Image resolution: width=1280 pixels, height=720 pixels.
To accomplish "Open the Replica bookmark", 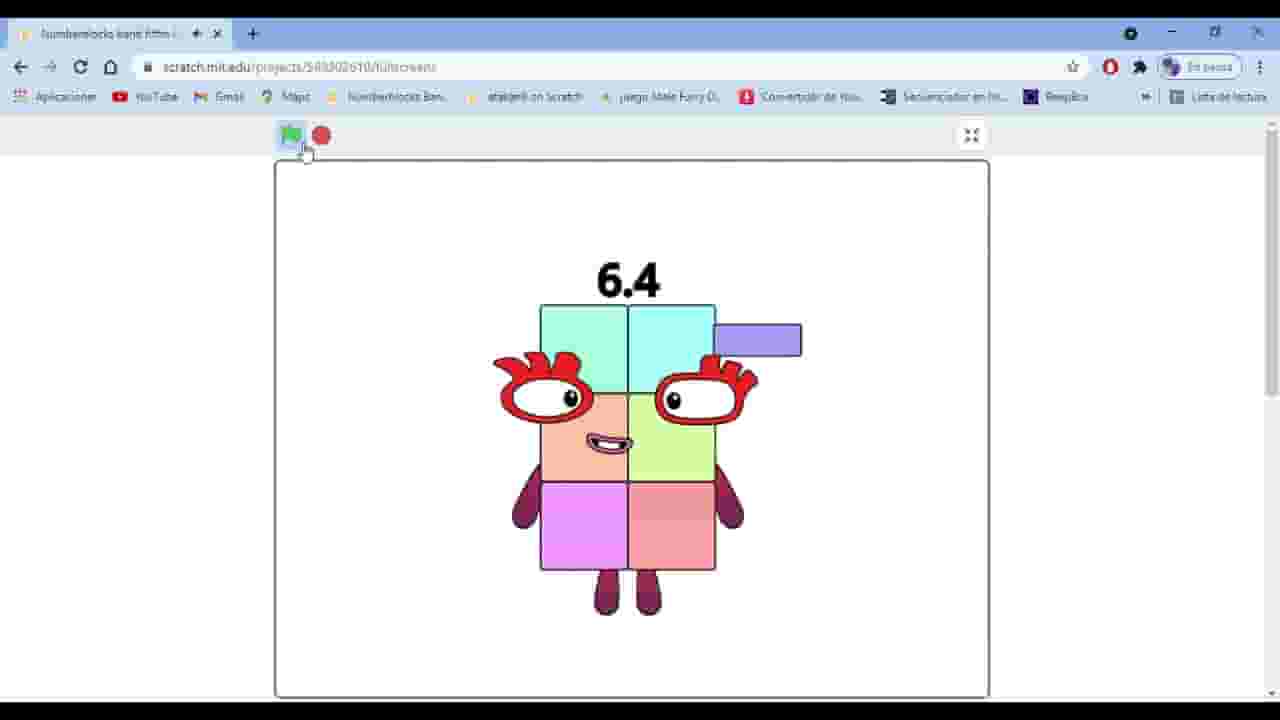I will (1056, 97).
